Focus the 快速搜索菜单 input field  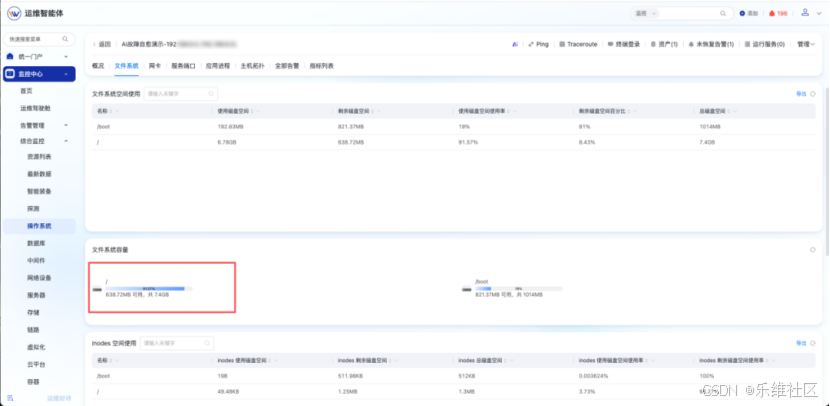[39, 39]
